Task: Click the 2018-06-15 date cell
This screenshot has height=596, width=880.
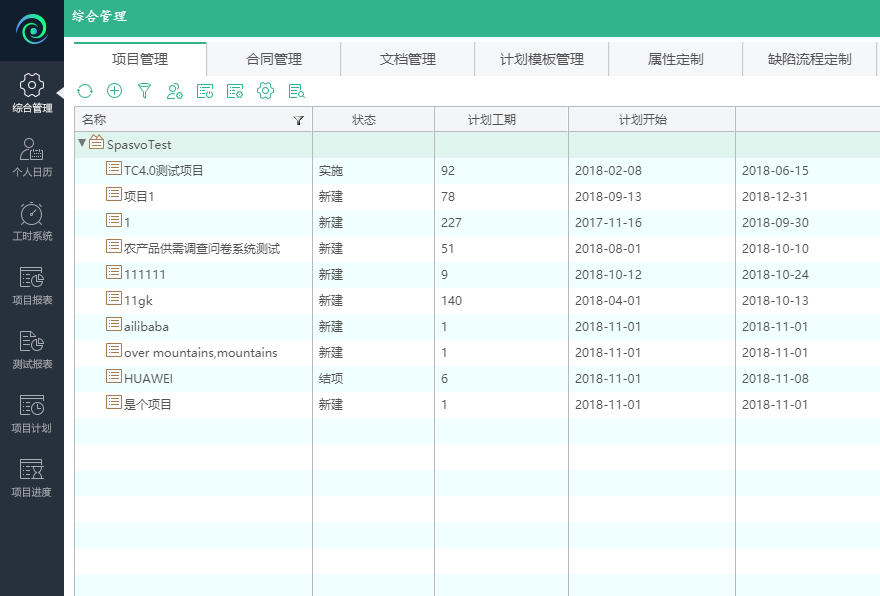Action: [808, 171]
